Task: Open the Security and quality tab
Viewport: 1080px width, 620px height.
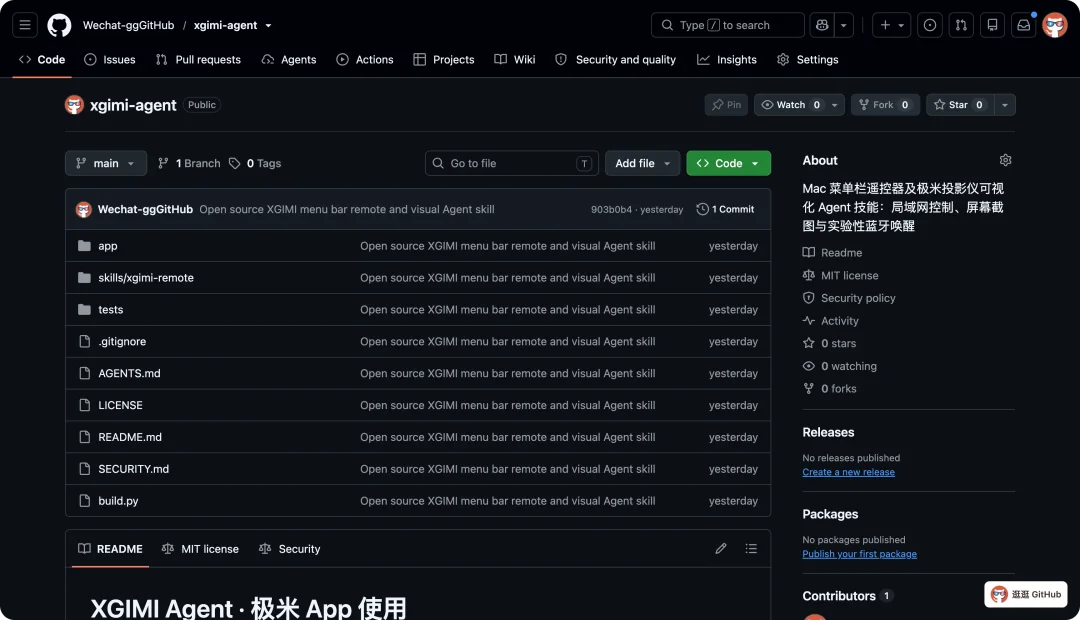Action: coord(616,60)
